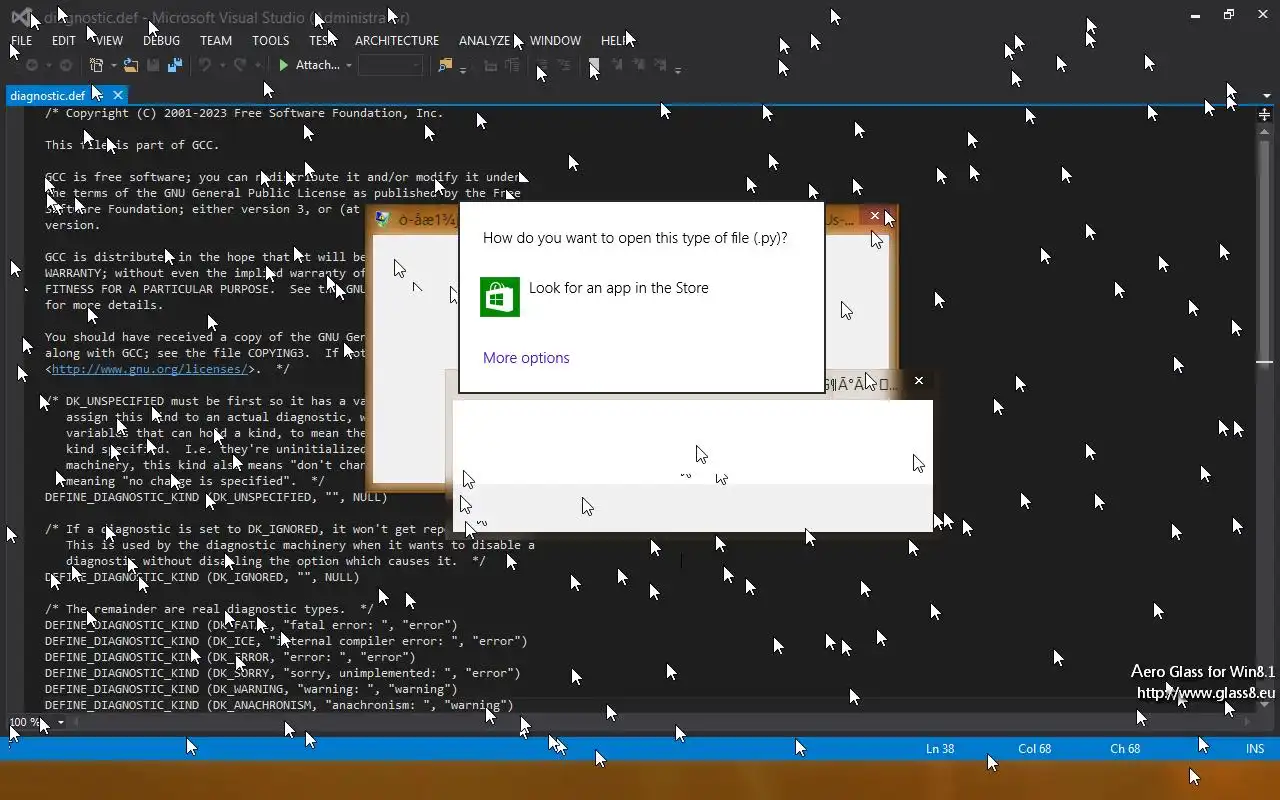
Task: Click the Undo toolbar icon
Action: click(205, 65)
